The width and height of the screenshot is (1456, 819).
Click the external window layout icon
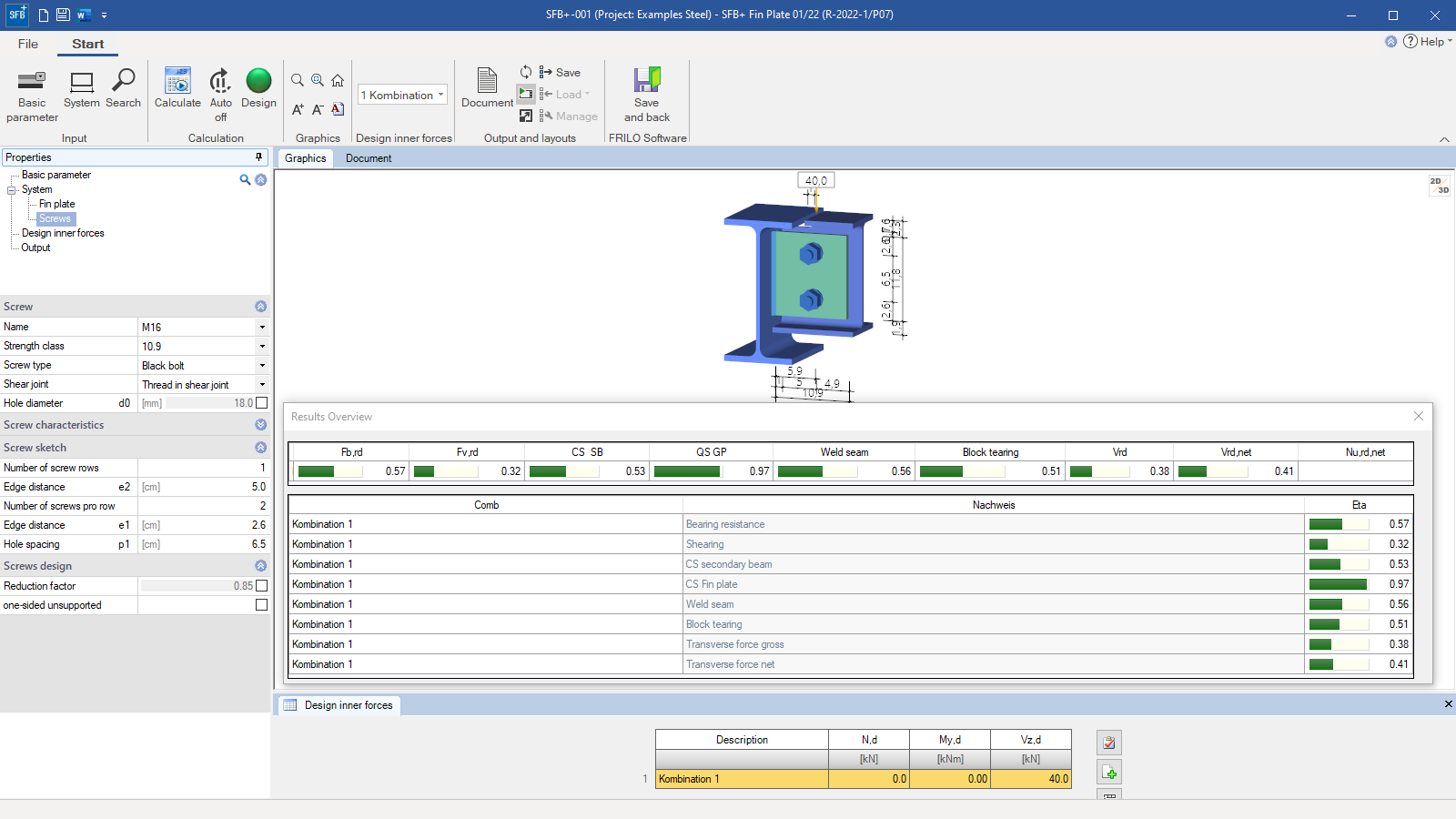tap(526, 116)
